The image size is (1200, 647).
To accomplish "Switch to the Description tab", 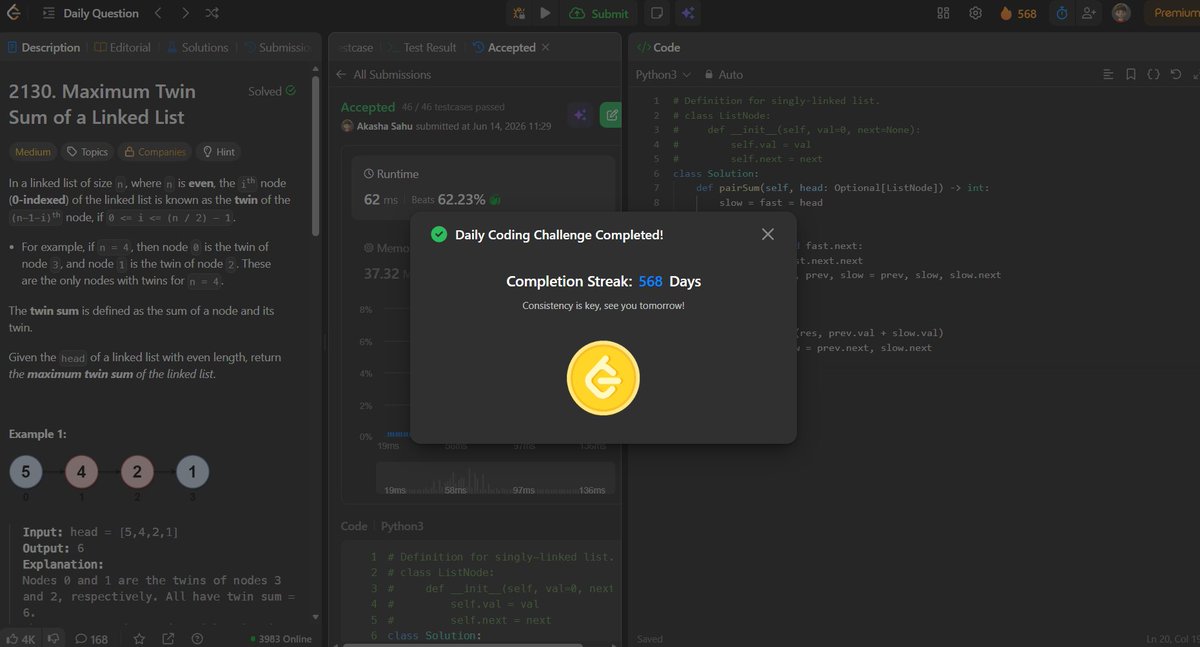I will pyautogui.click(x=43, y=47).
